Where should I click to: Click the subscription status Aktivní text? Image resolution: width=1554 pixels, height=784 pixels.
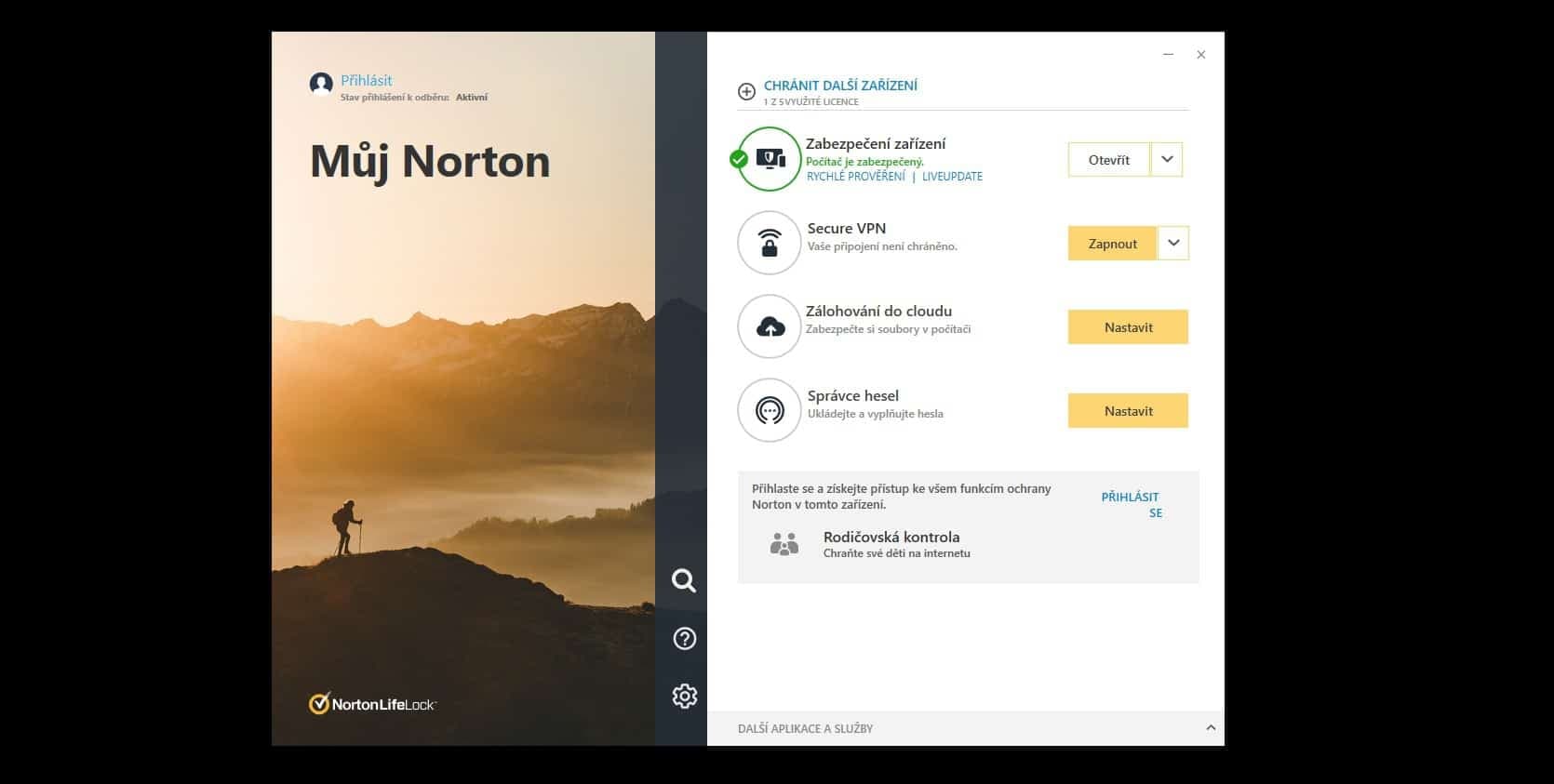[472, 97]
